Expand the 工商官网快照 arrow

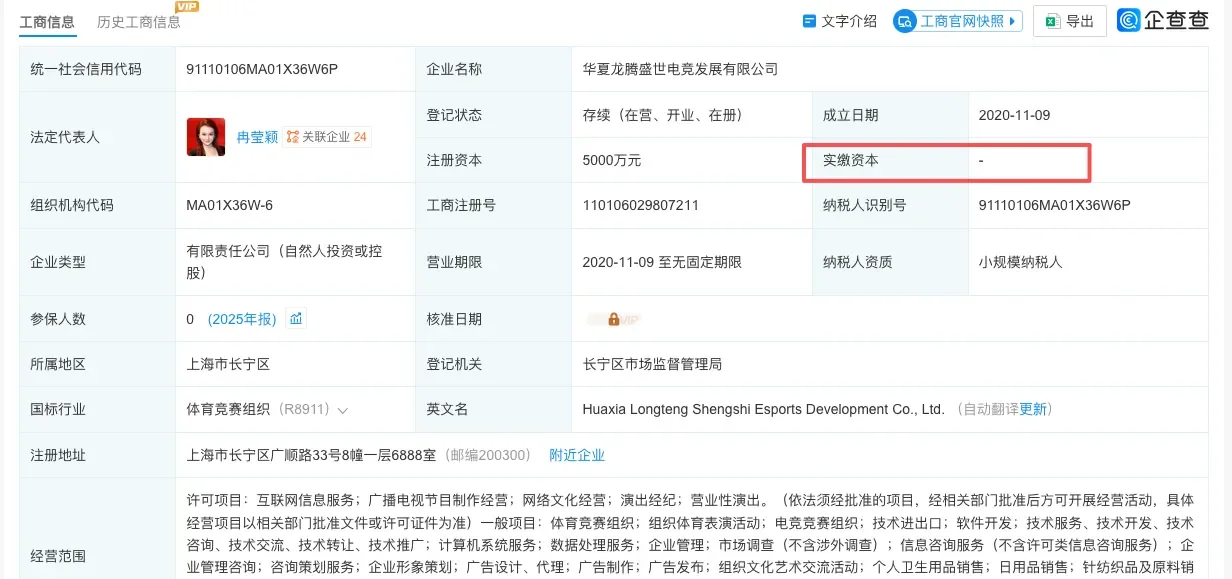pyautogui.click(x=1013, y=21)
